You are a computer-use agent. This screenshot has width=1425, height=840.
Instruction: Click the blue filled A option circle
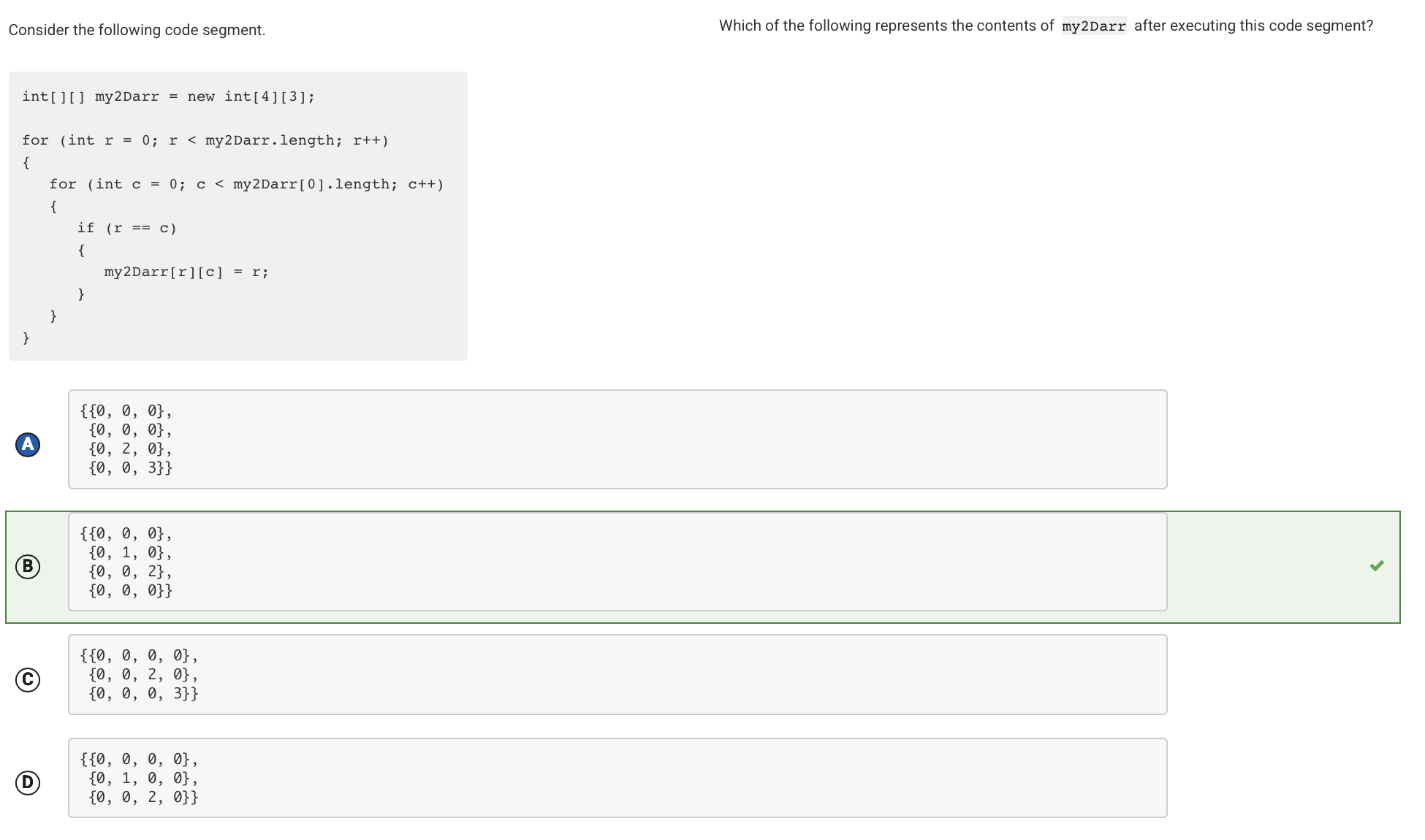tap(27, 443)
